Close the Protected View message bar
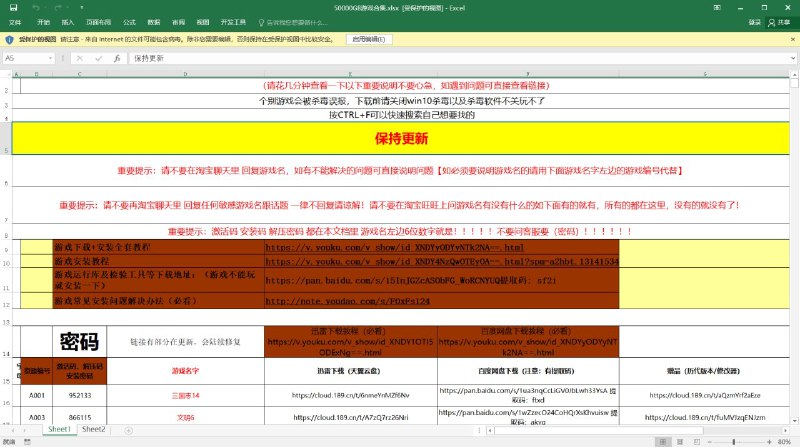 [793, 39]
